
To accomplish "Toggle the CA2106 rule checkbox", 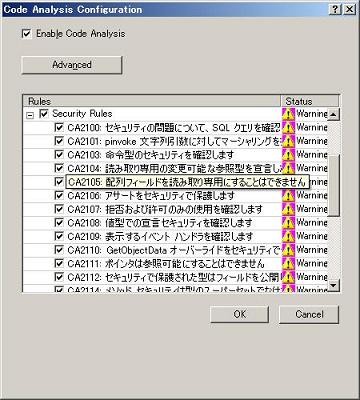I will point(59,195).
